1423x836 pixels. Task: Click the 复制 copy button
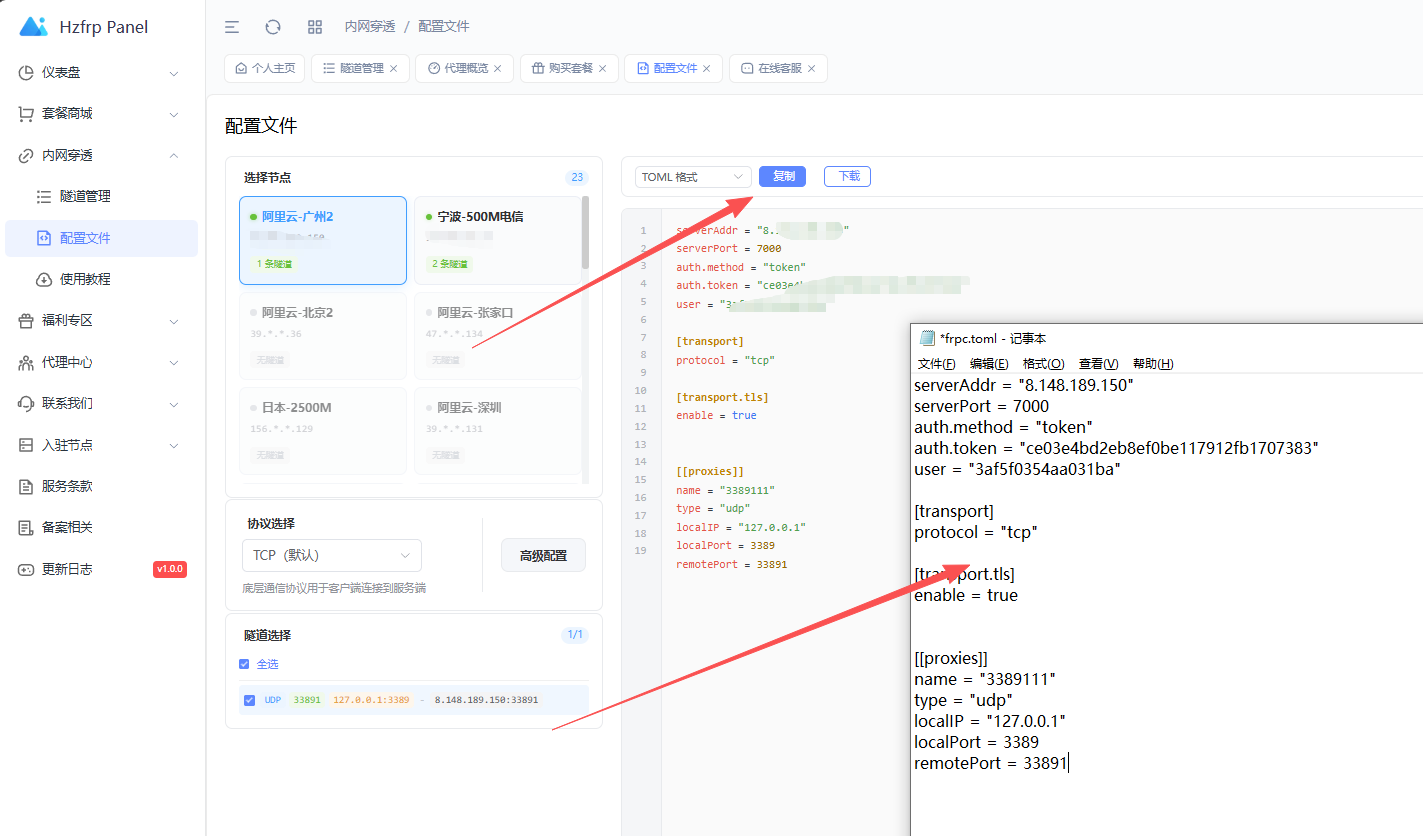[783, 176]
